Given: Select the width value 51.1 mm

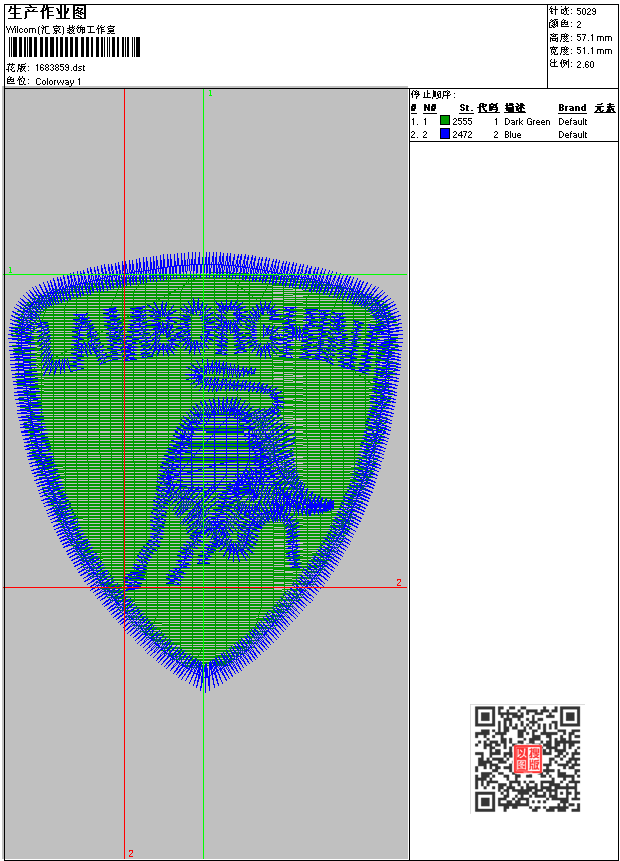Looking at the screenshot, I should click(594, 51).
